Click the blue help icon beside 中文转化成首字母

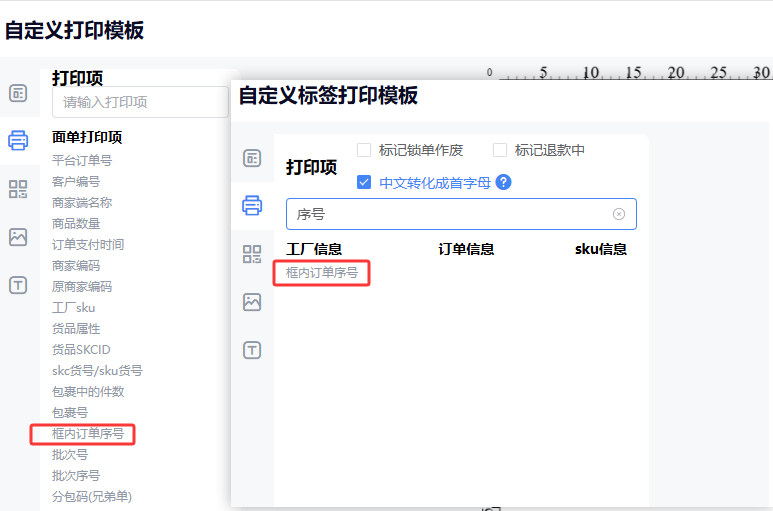coord(503,182)
